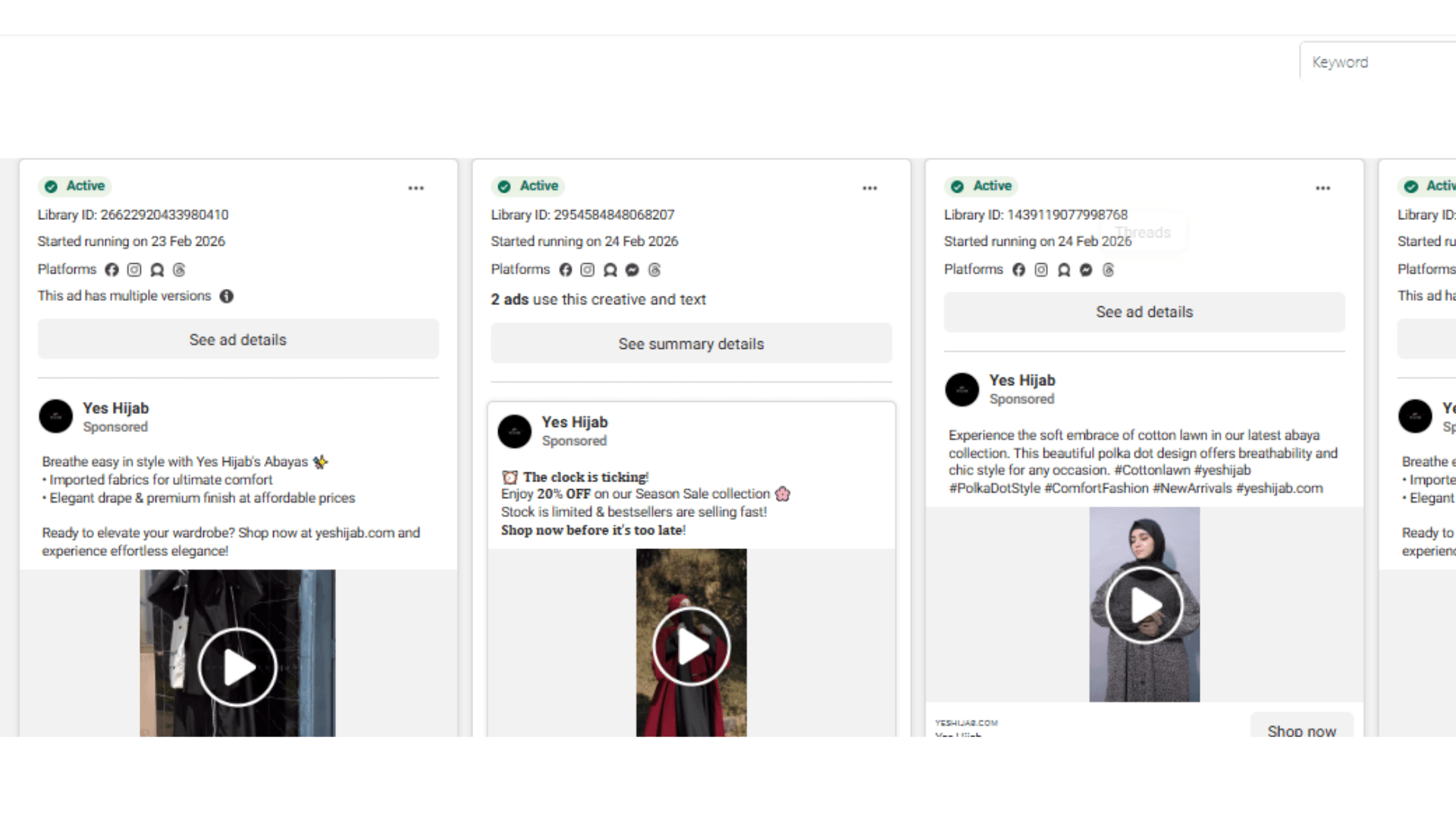This screenshot has height=819, width=1456.
Task: Click See ad details on first ad
Action: coord(238,340)
